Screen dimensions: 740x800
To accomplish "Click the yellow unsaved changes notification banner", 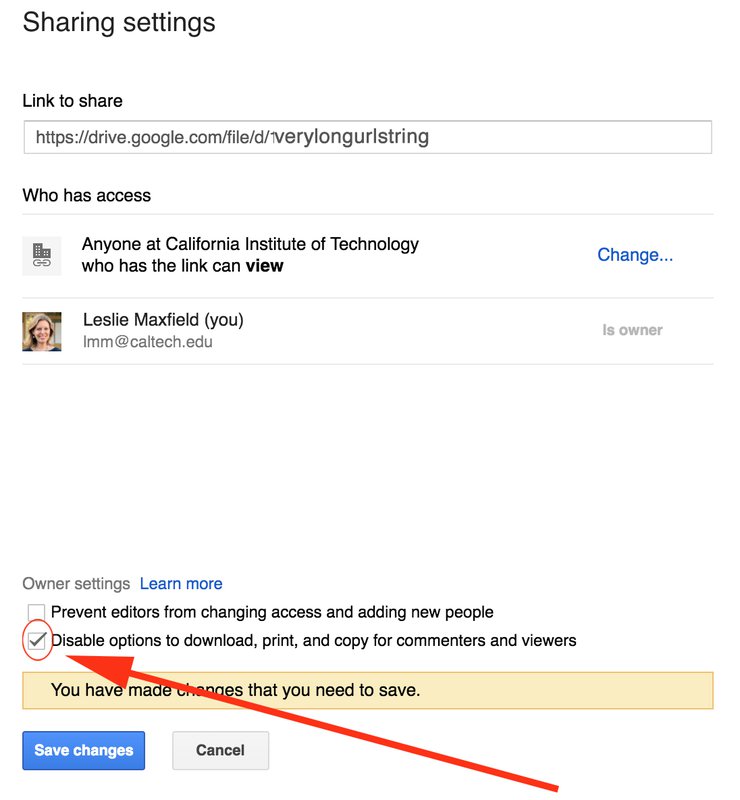I will click(x=367, y=690).
